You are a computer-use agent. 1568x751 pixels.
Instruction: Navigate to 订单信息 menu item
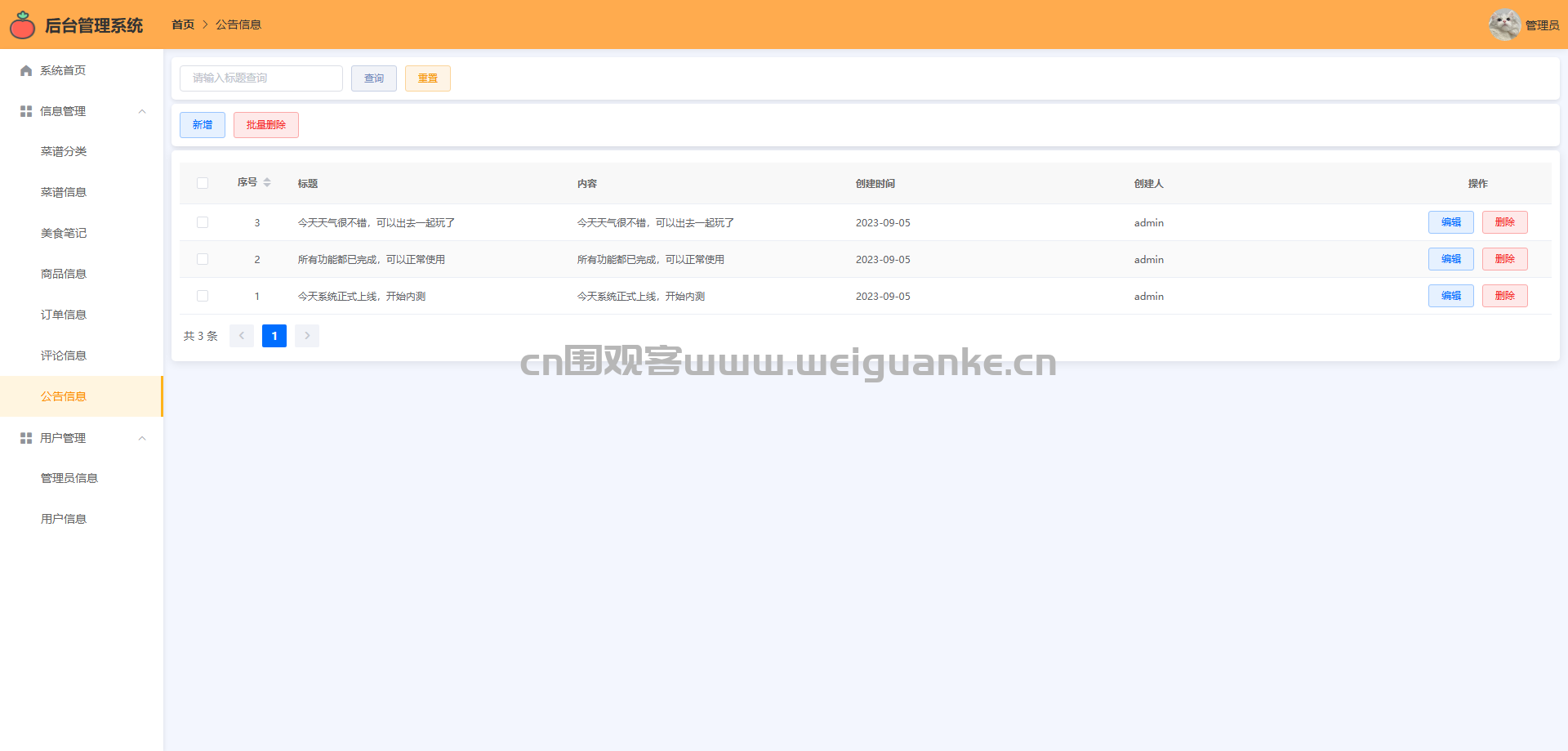coord(64,315)
